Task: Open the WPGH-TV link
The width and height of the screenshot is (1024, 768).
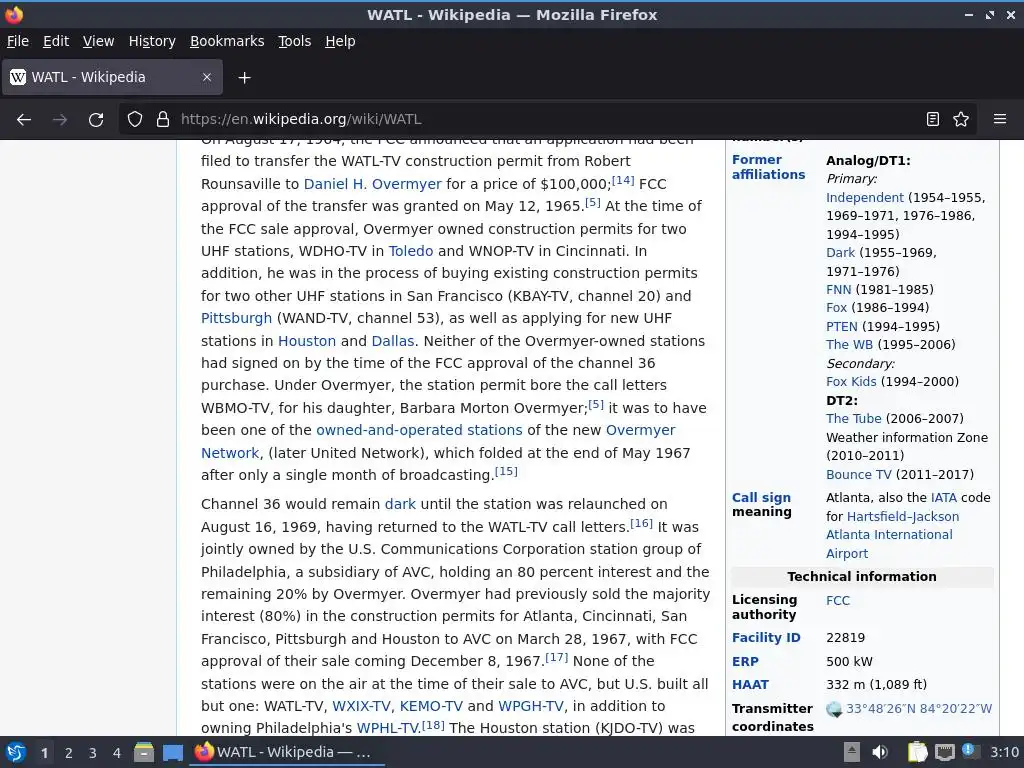Action: [530, 706]
